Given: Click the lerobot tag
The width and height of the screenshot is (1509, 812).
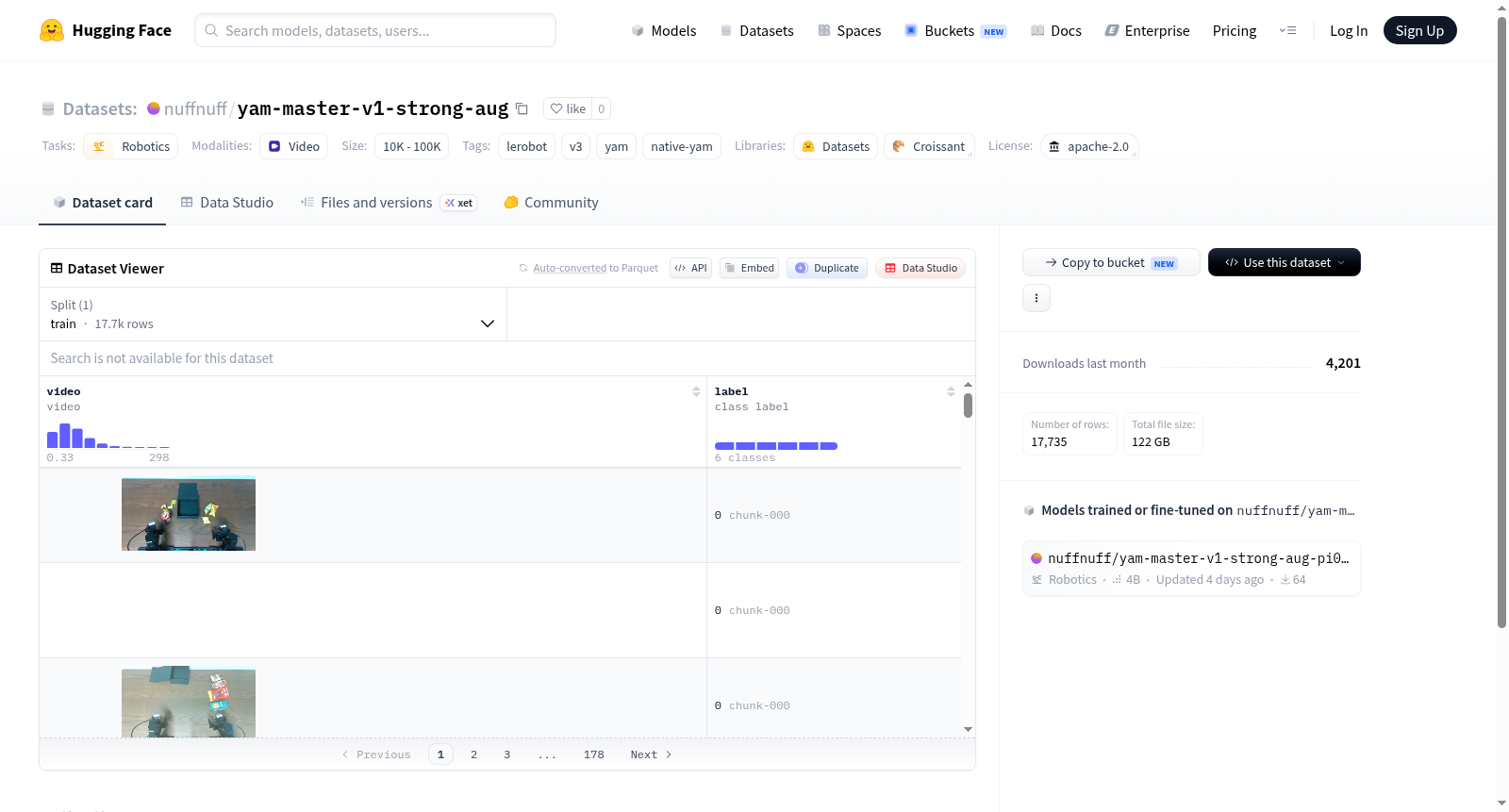Looking at the screenshot, I should tap(526, 146).
